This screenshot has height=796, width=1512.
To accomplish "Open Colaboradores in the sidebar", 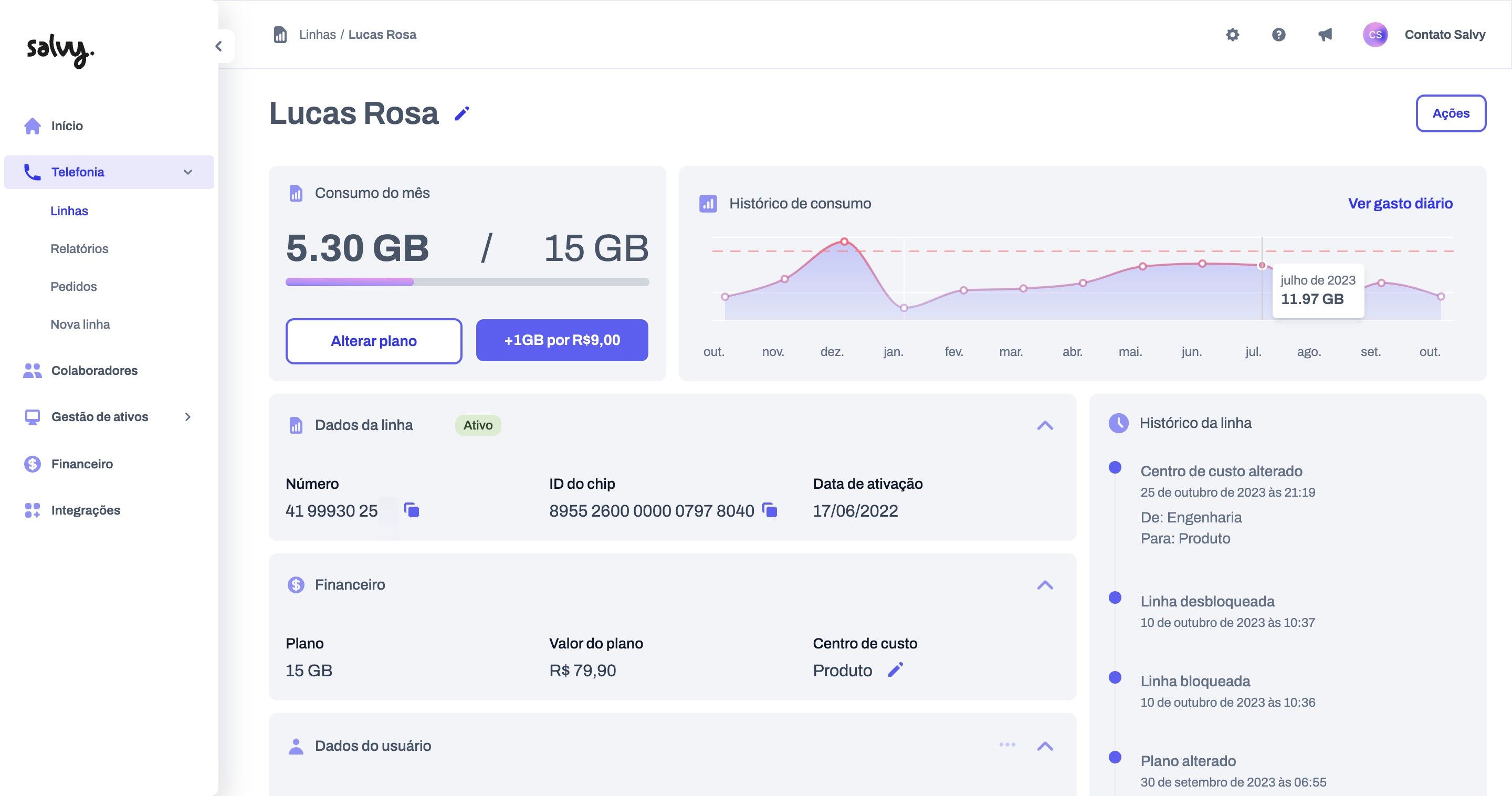I will point(94,370).
